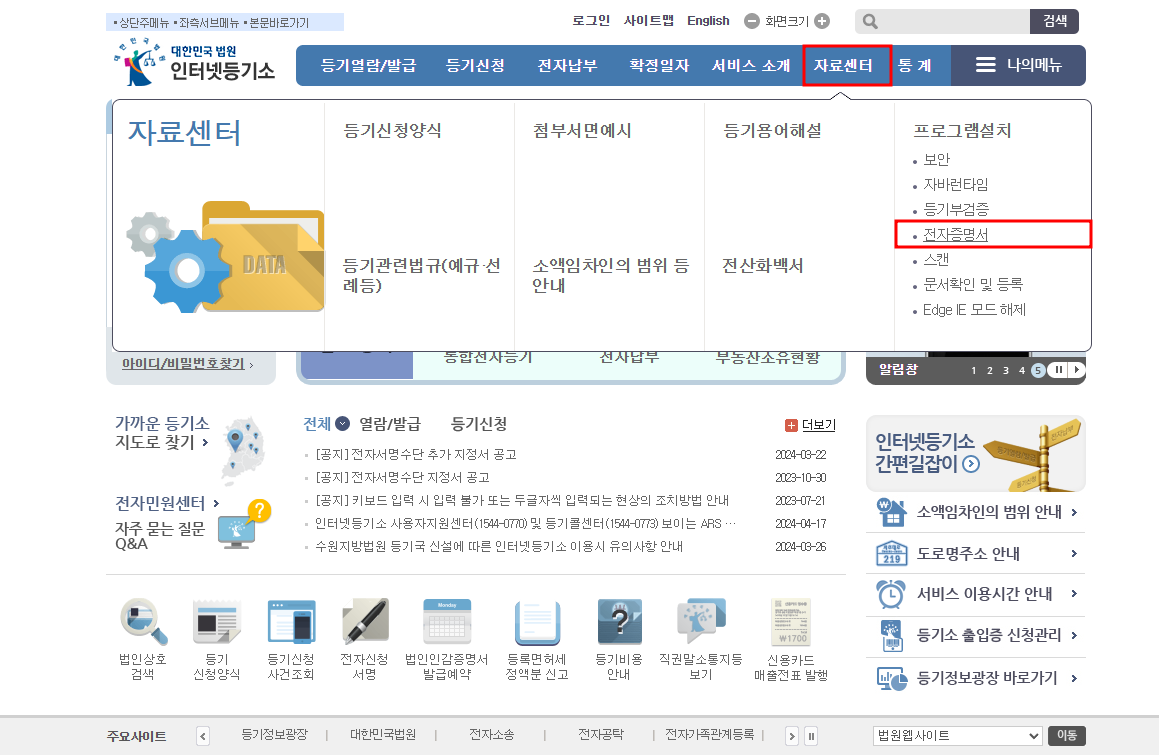The width and height of the screenshot is (1159, 755).
Task: Open the 나의메뉴 hamburger icon
Action: tap(985, 65)
